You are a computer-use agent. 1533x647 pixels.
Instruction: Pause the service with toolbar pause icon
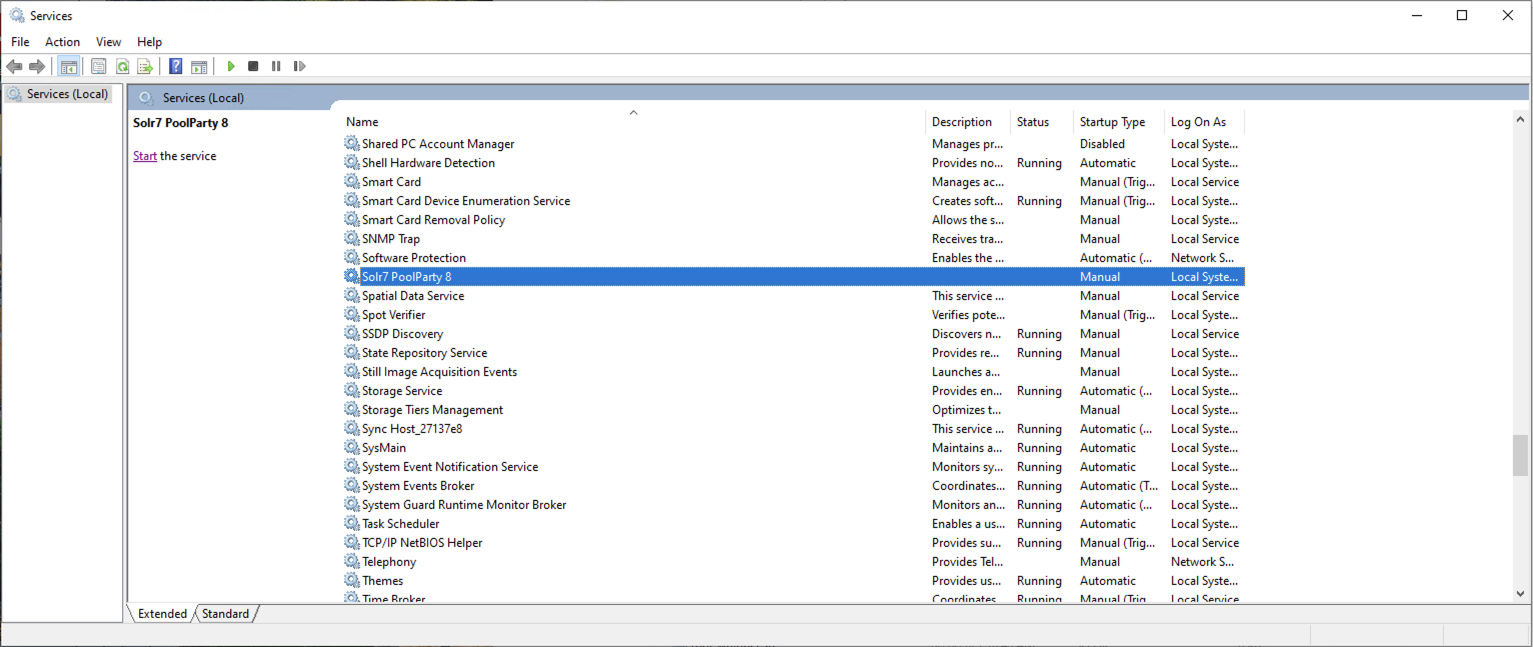tap(276, 66)
